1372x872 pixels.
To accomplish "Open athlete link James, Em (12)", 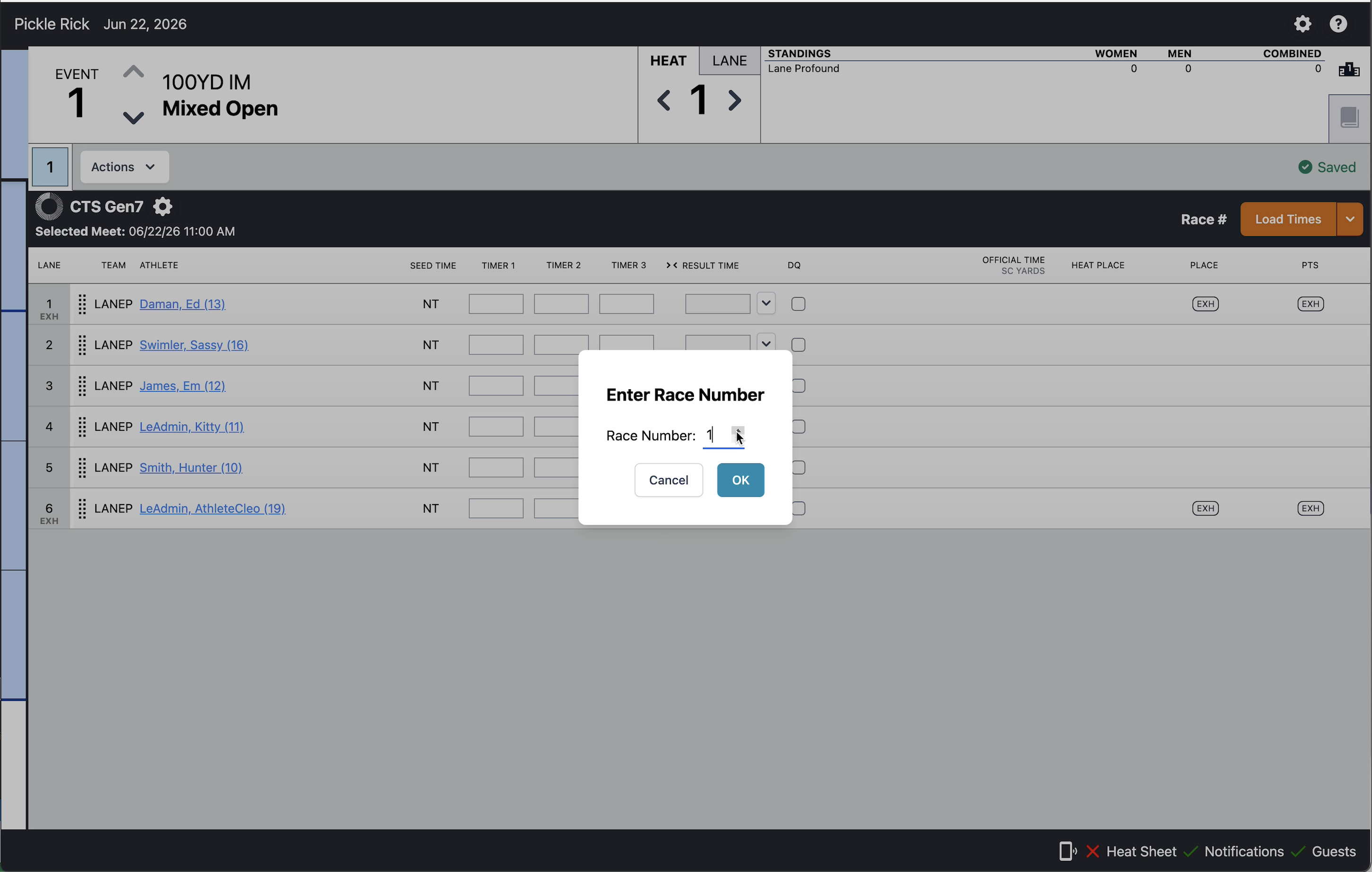I will pos(182,386).
